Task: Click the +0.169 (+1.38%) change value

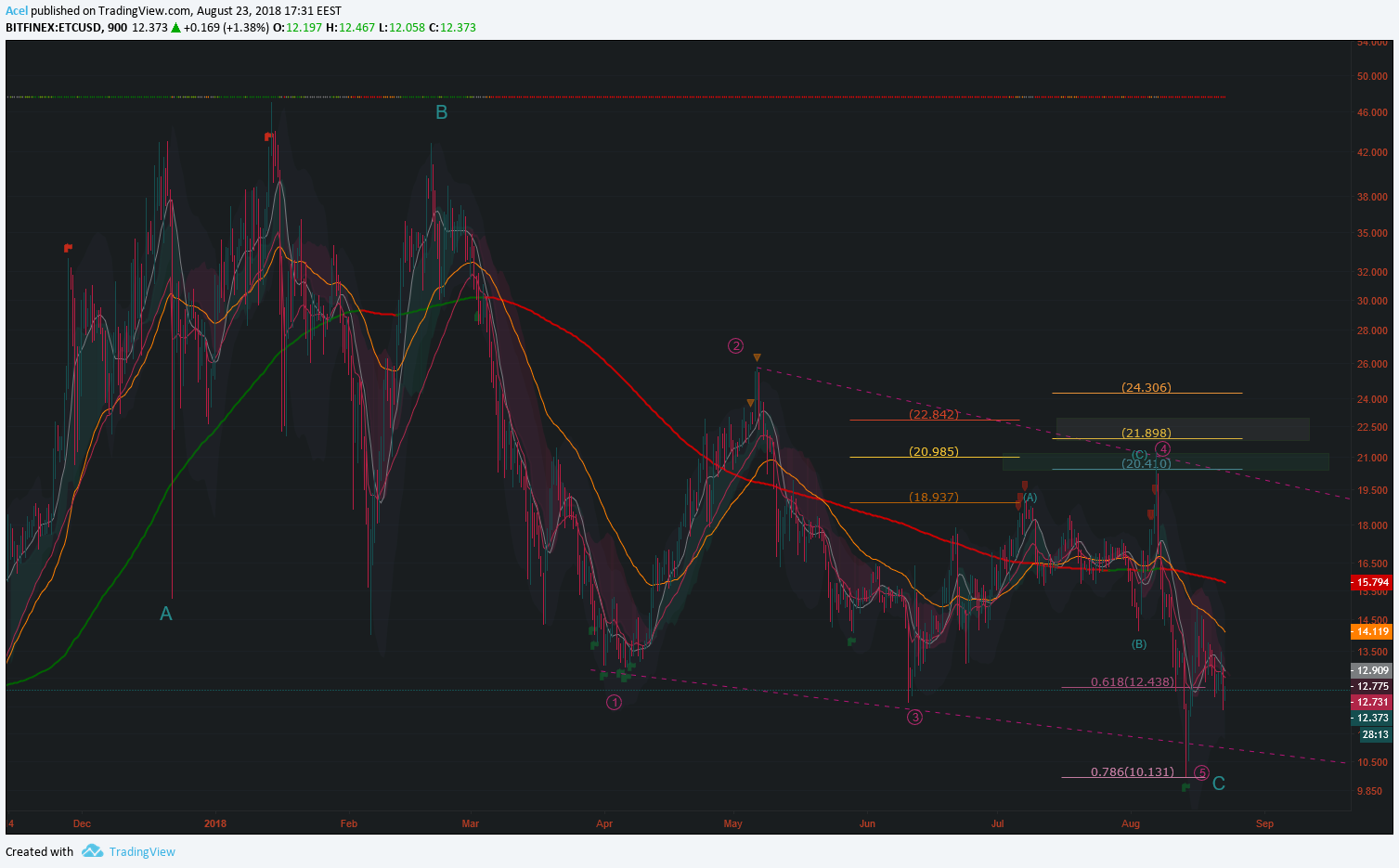Action: tap(226, 28)
